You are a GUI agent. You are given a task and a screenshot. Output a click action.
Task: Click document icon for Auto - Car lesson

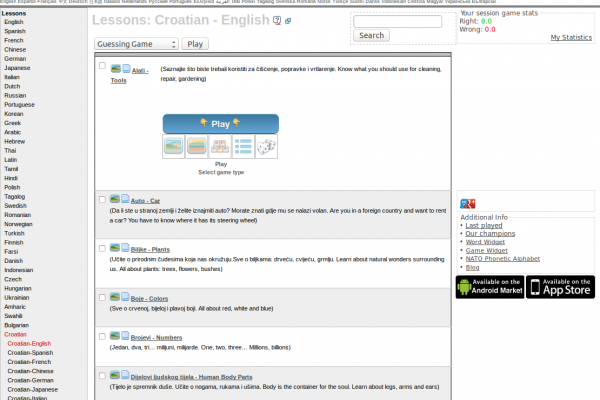click(125, 199)
